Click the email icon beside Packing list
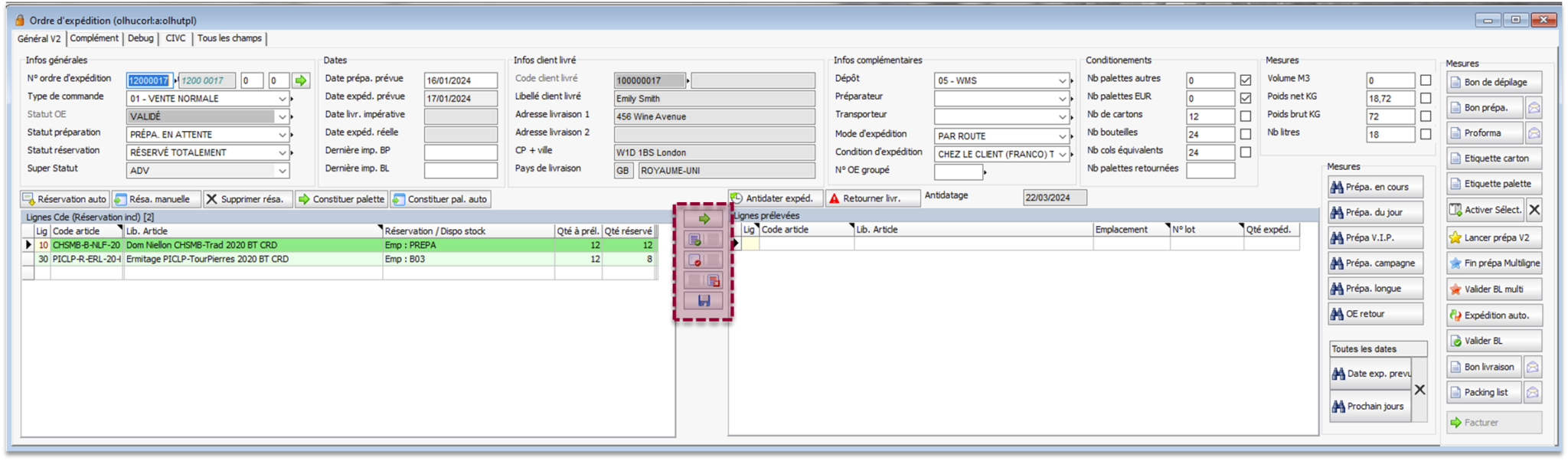Image resolution: width=1568 pixels, height=461 pixels. click(1532, 393)
